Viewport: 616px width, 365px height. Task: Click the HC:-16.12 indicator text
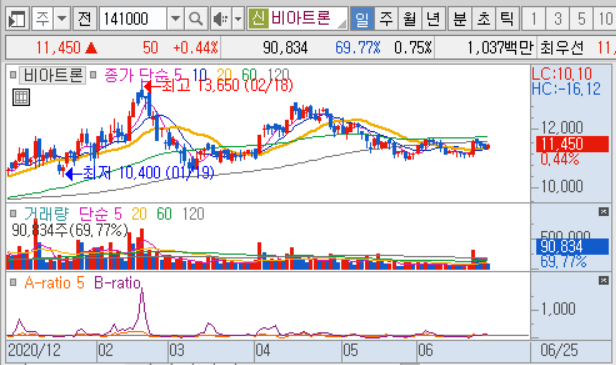click(x=566, y=89)
